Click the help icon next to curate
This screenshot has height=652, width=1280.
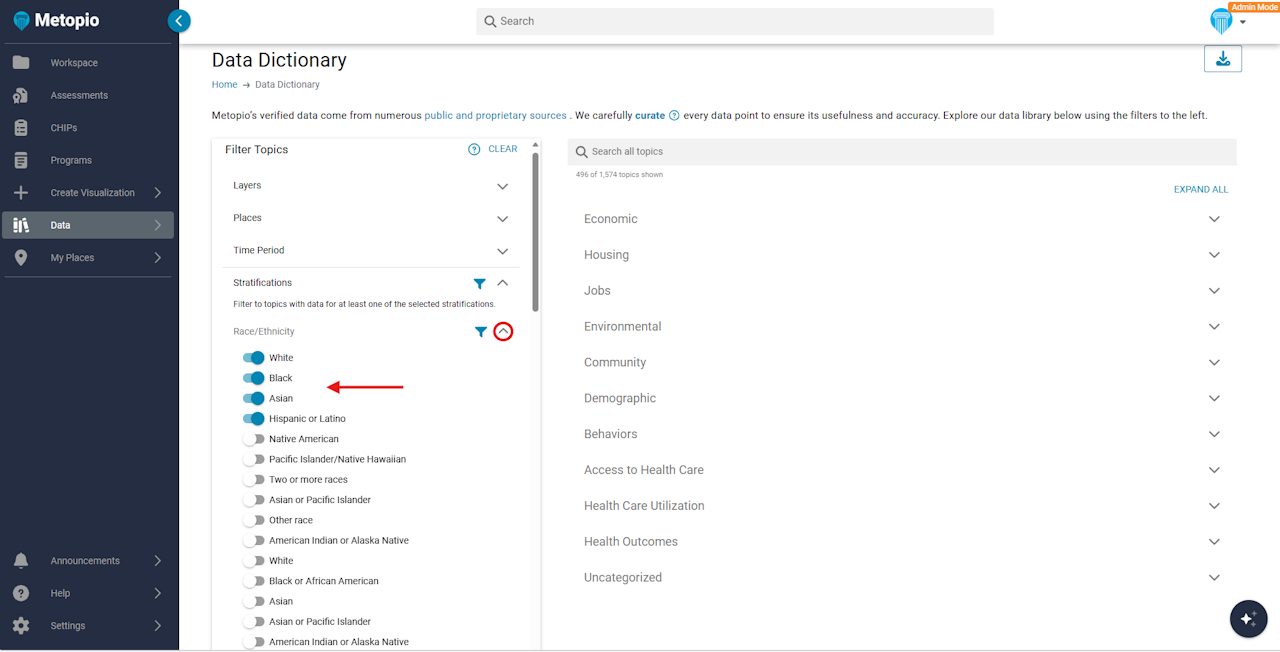674,116
